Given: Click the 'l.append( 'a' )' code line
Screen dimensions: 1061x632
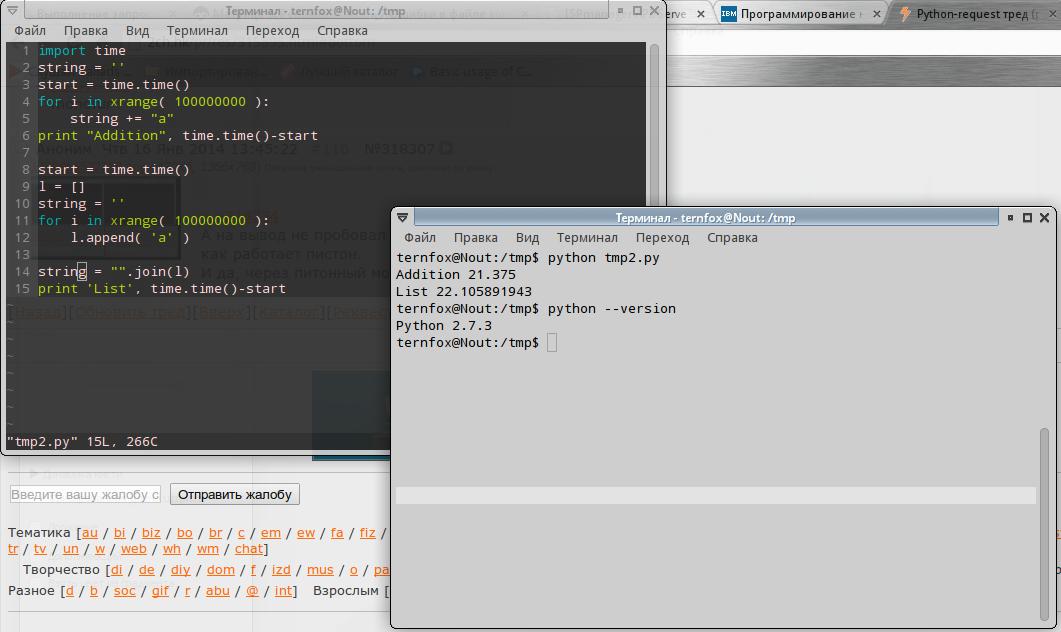Looking at the screenshot, I should tap(130, 238).
